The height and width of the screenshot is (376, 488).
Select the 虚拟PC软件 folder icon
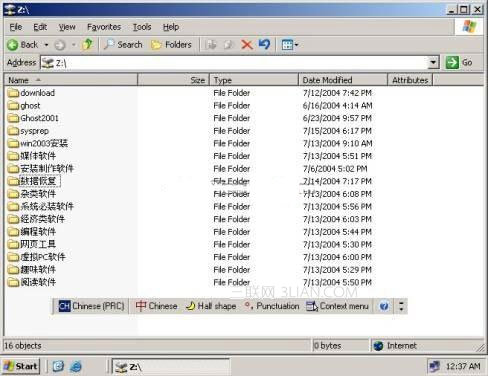pos(13,257)
